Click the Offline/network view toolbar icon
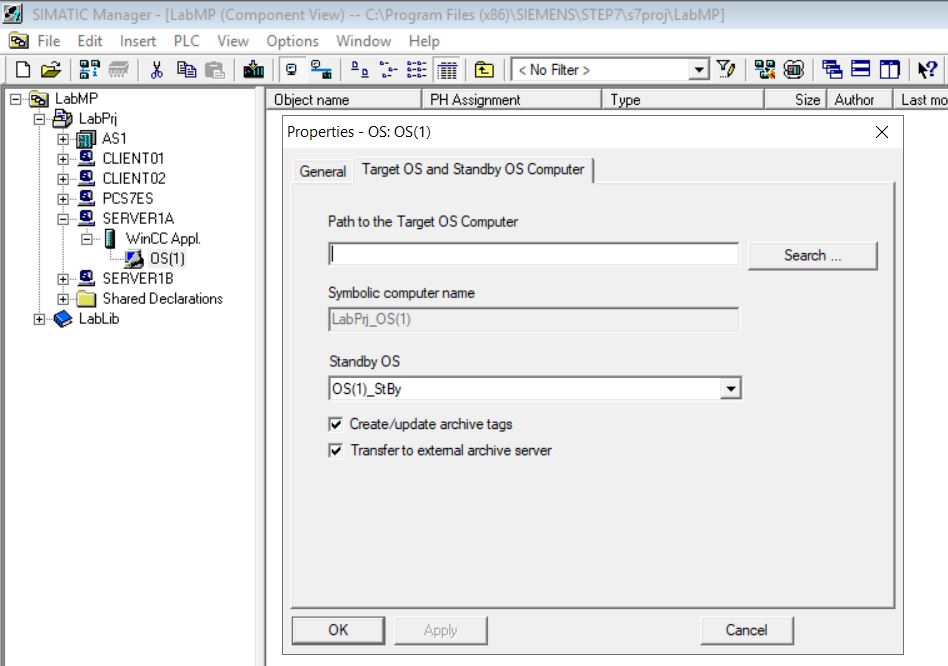Viewport: 948px width, 666px height. [x=321, y=70]
